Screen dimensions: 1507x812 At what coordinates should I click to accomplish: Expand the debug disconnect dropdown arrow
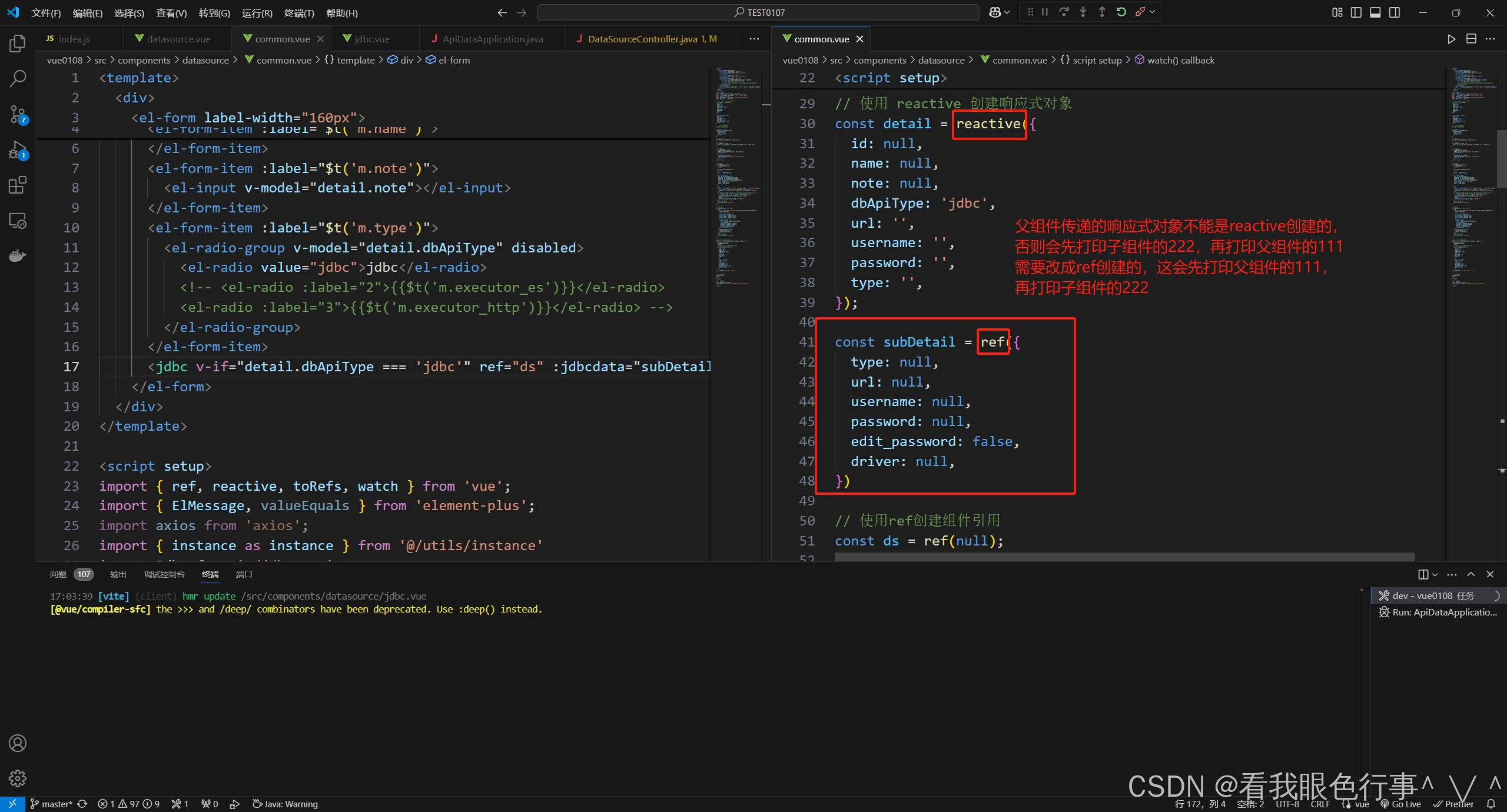click(x=1152, y=12)
